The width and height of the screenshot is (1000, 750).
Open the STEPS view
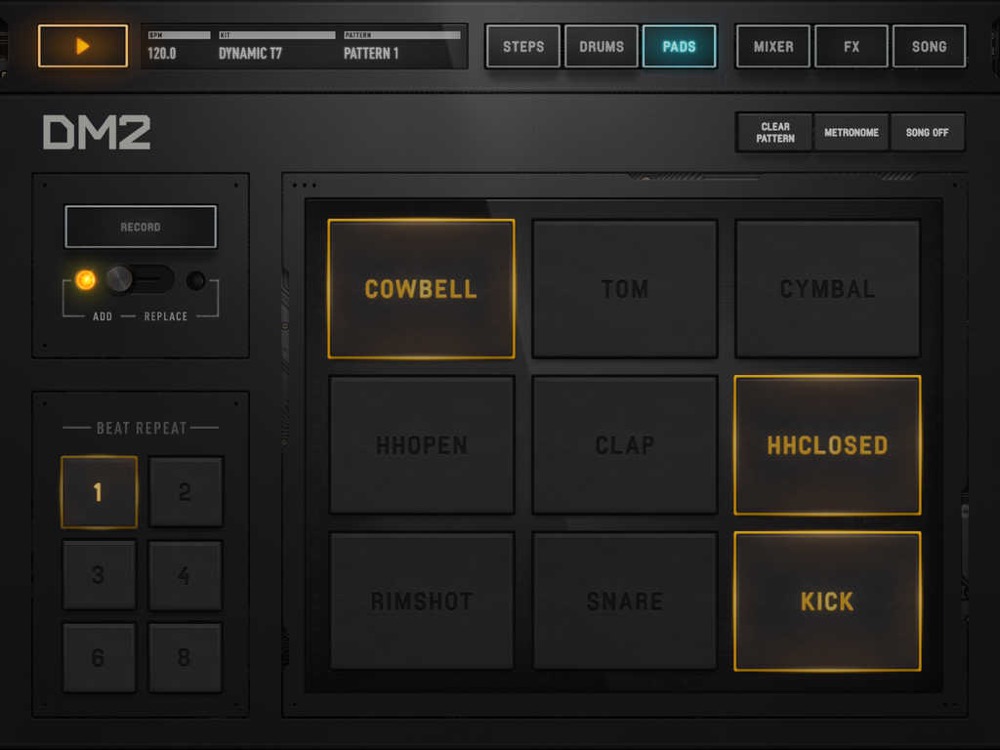click(522, 45)
